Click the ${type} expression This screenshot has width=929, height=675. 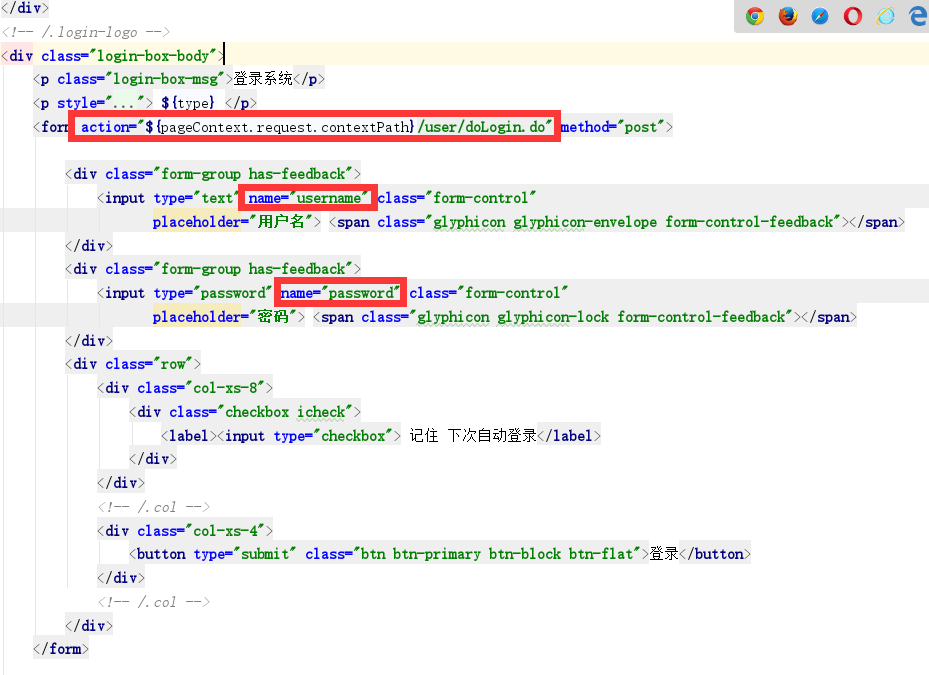coord(188,103)
